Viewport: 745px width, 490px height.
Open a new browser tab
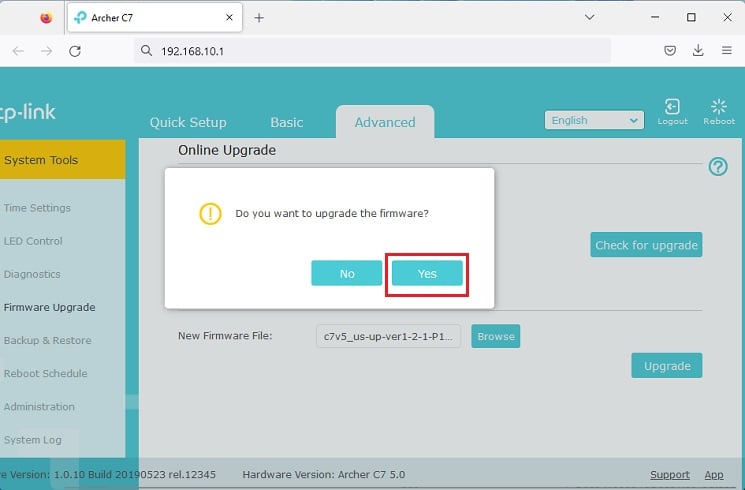tap(259, 18)
